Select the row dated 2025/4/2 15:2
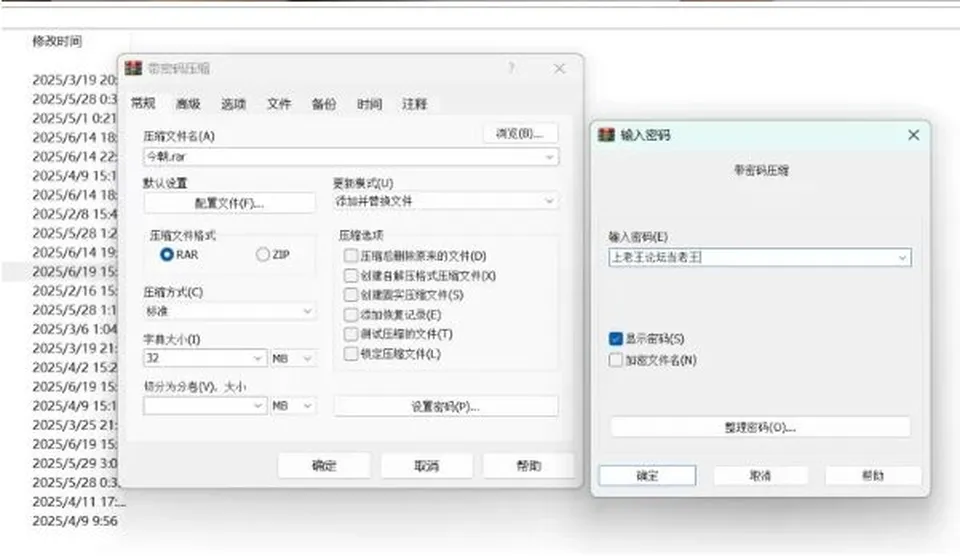This screenshot has height=556, width=960. tap(75, 367)
